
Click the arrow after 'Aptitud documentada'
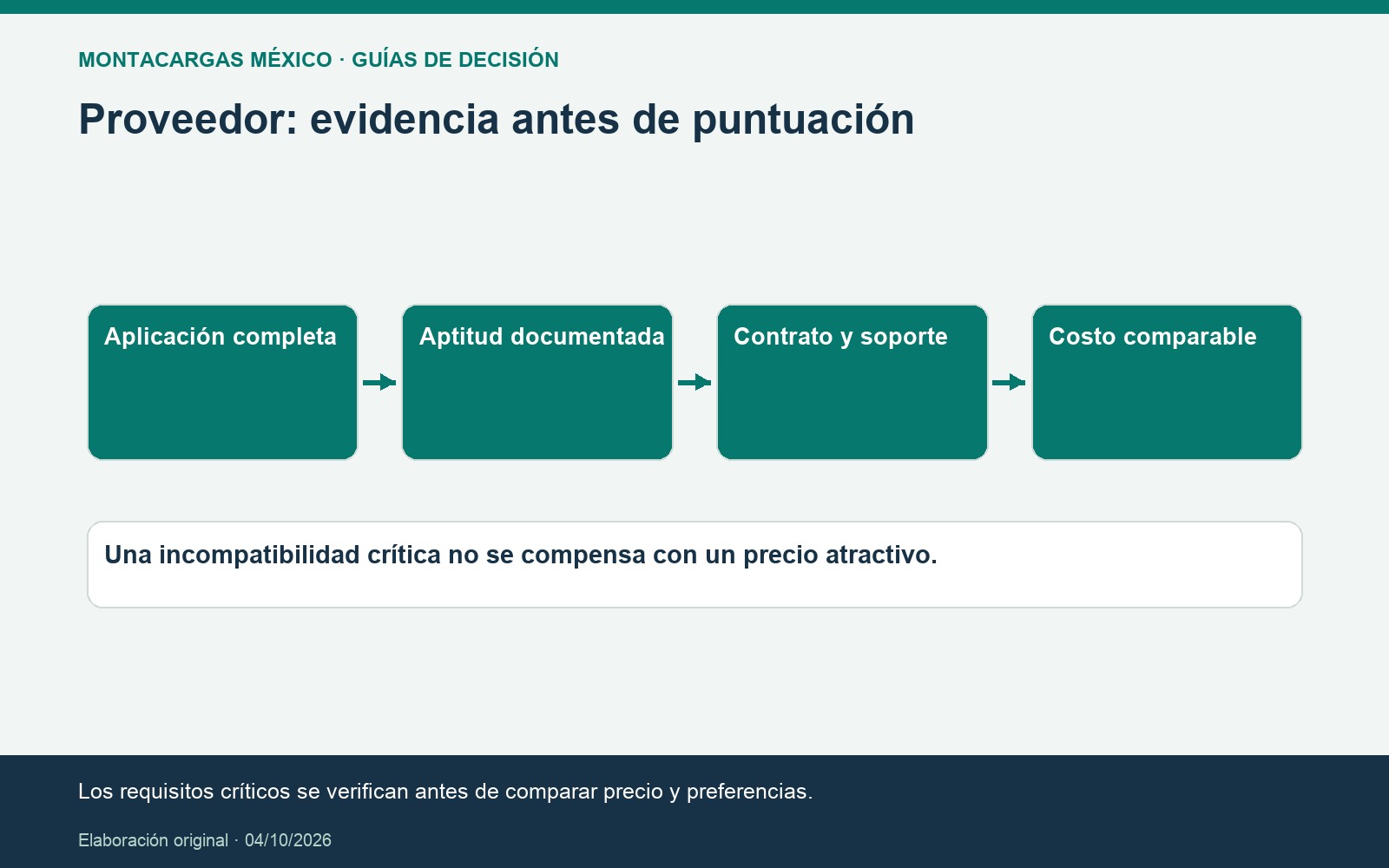click(x=694, y=382)
